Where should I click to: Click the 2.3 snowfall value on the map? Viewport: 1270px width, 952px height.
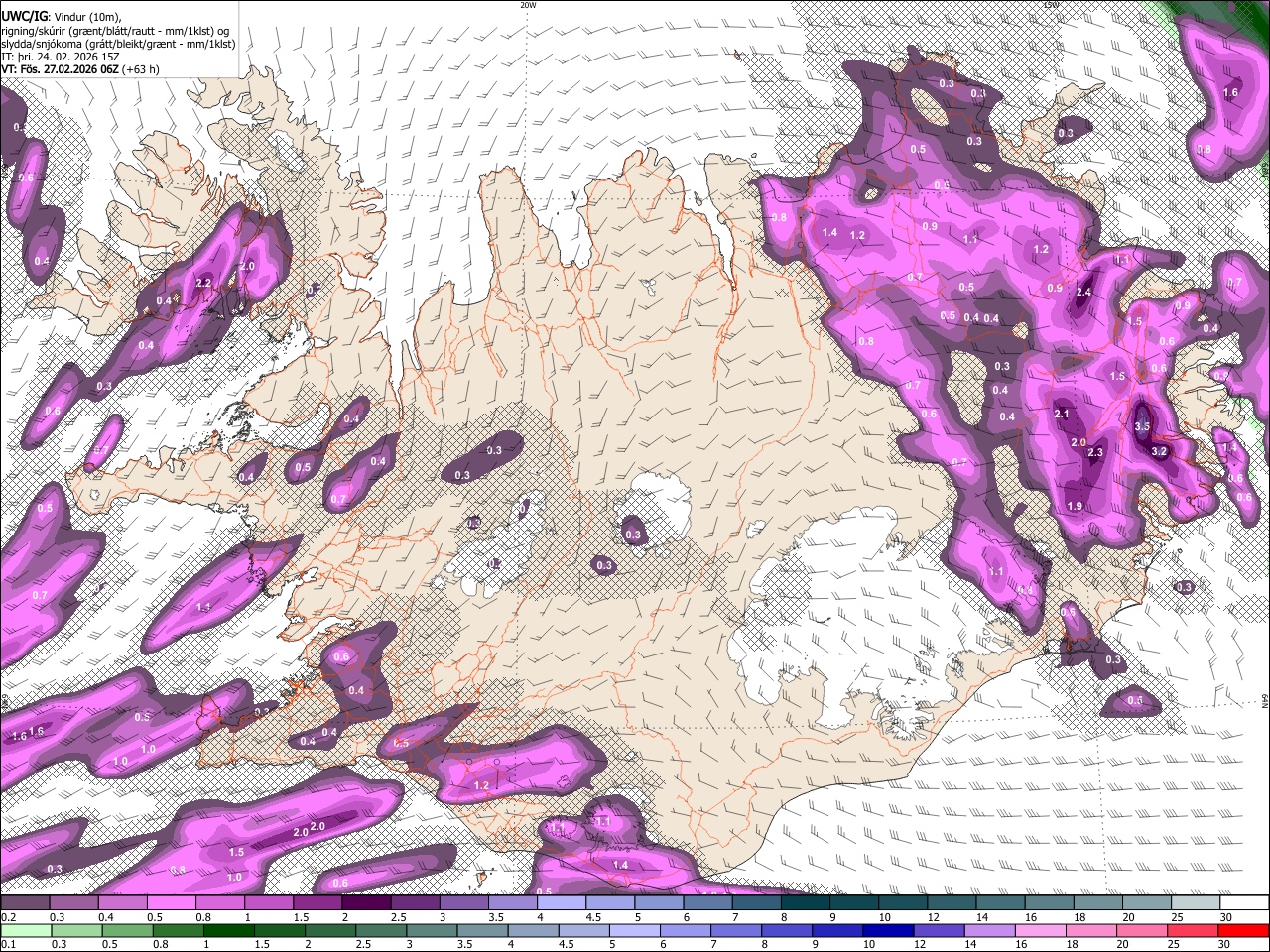tap(1095, 453)
